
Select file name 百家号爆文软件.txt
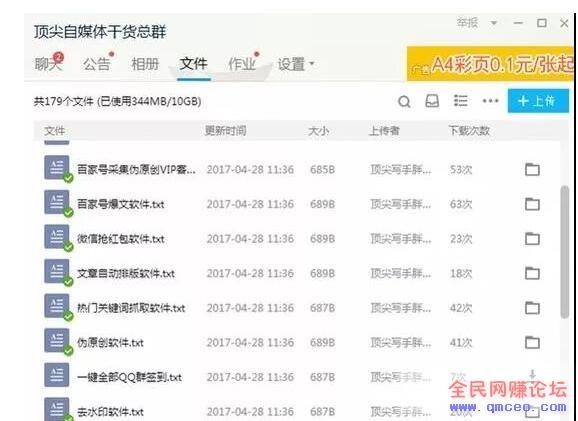click(x=121, y=204)
